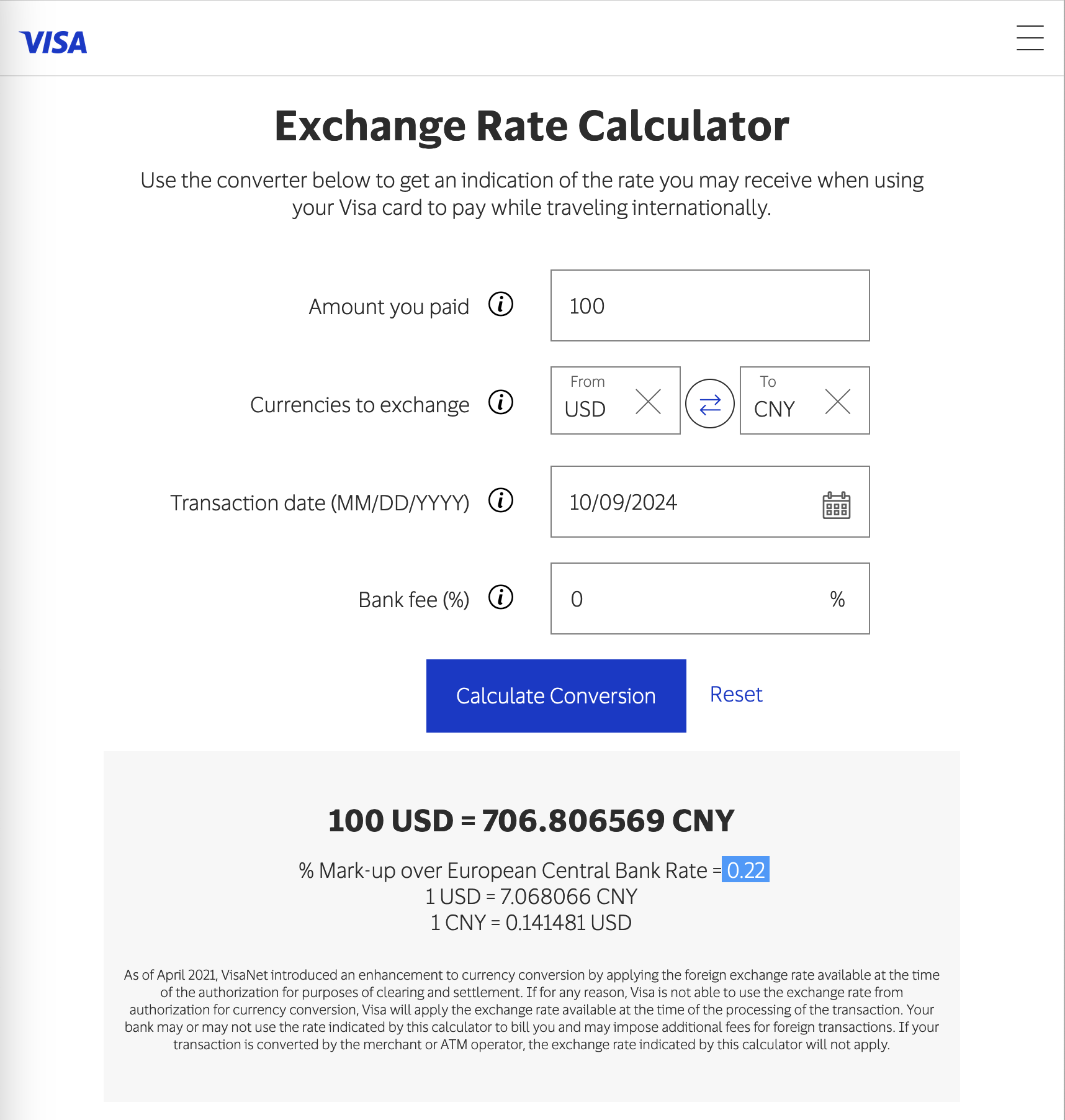The width and height of the screenshot is (1065, 1120).
Task: Click the transaction date field
Action: [683, 502]
